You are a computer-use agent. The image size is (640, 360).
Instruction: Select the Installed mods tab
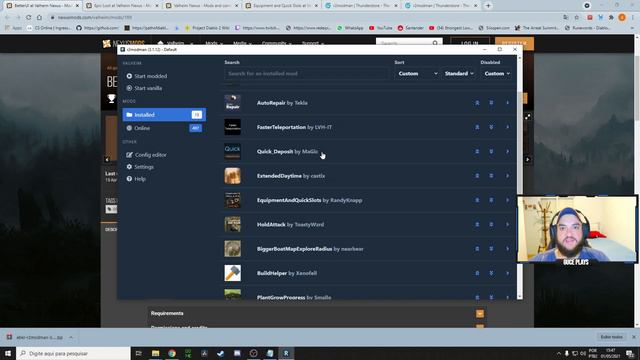click(164, 115)
